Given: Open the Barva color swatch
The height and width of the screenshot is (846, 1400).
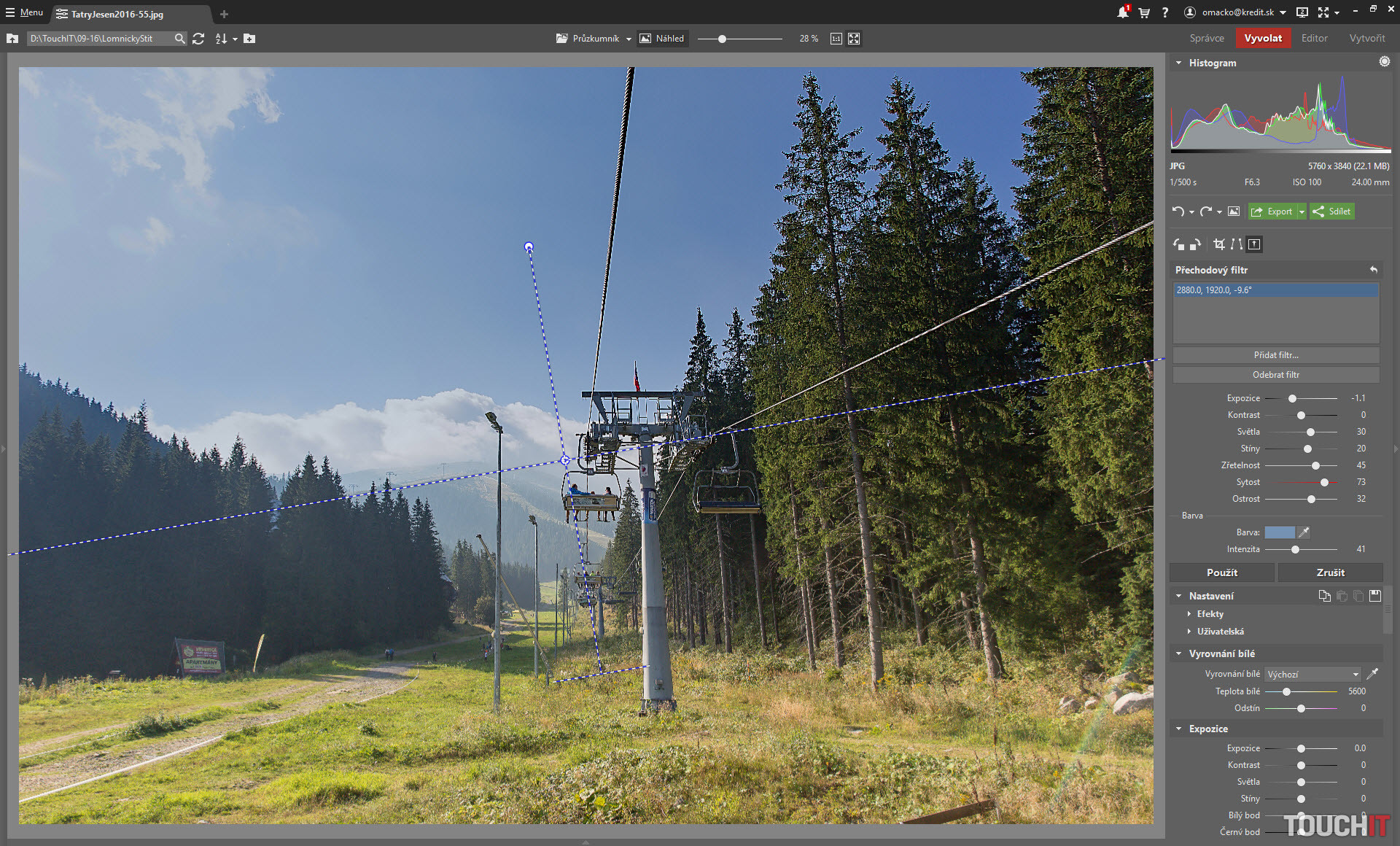Looking at the screenshot, I should pyautogui.click(x=1279, y=532).
